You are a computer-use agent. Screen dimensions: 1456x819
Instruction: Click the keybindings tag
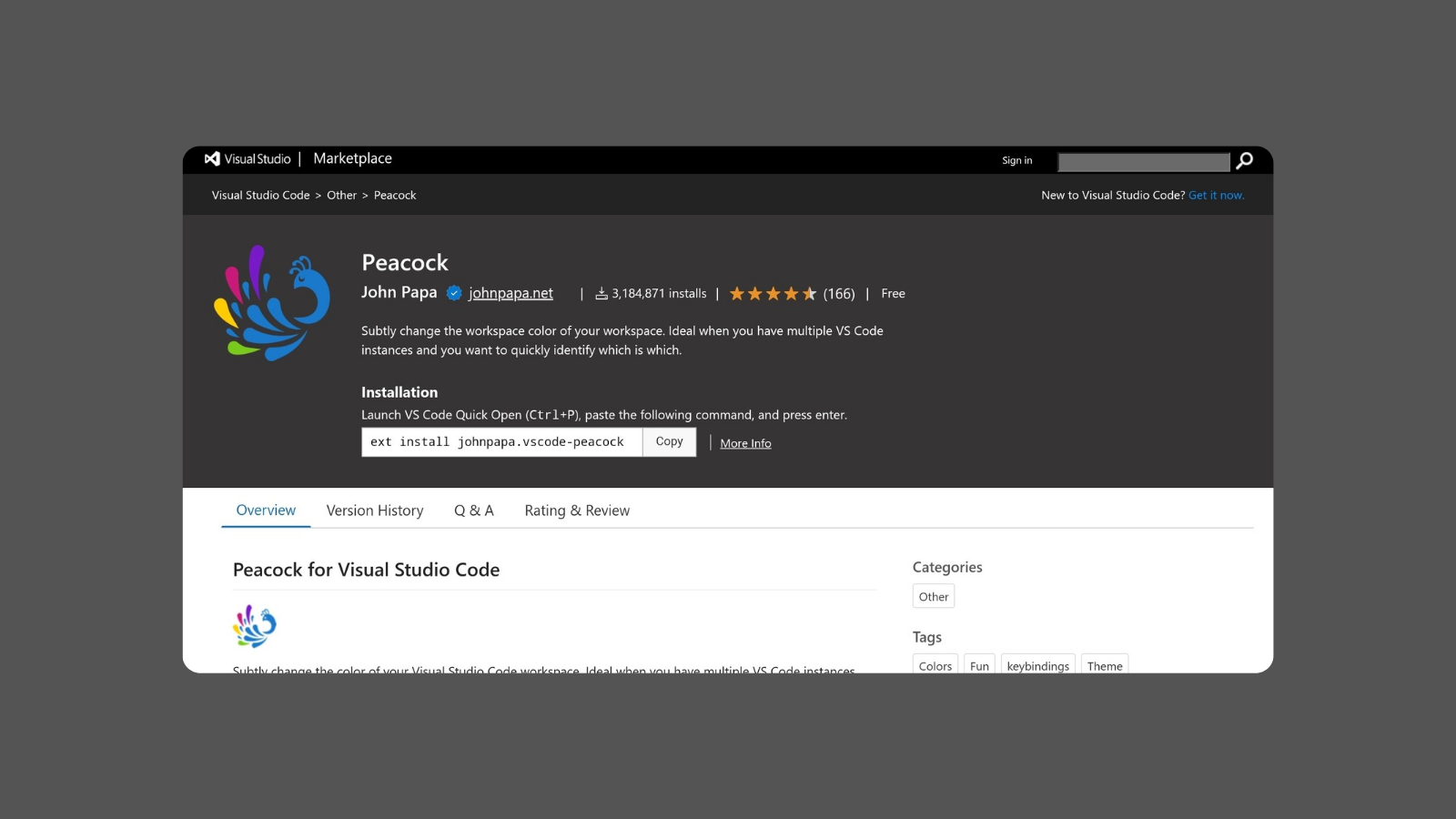(1038, 665)
